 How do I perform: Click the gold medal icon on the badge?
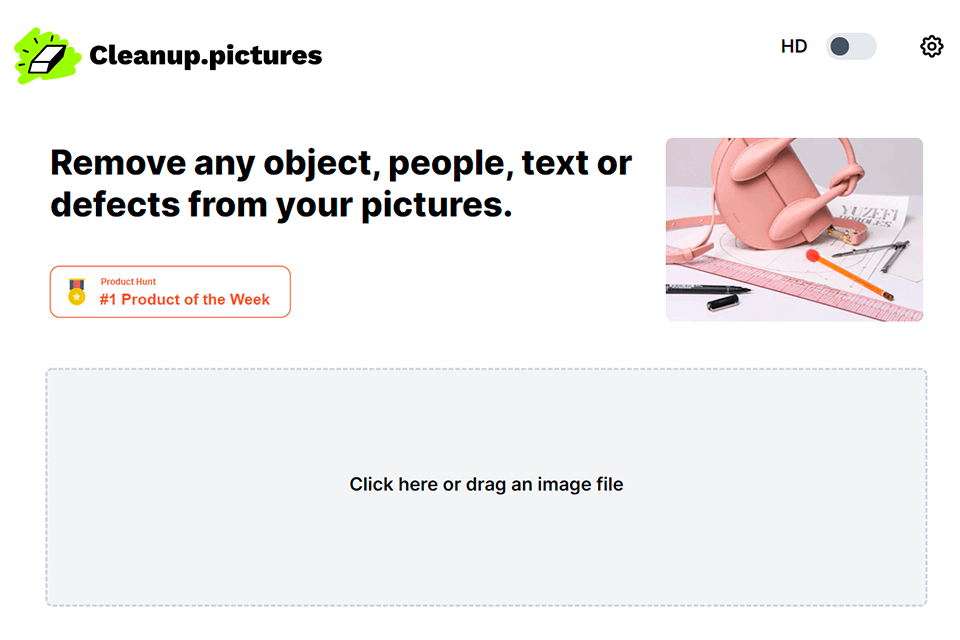coord(77,292)
